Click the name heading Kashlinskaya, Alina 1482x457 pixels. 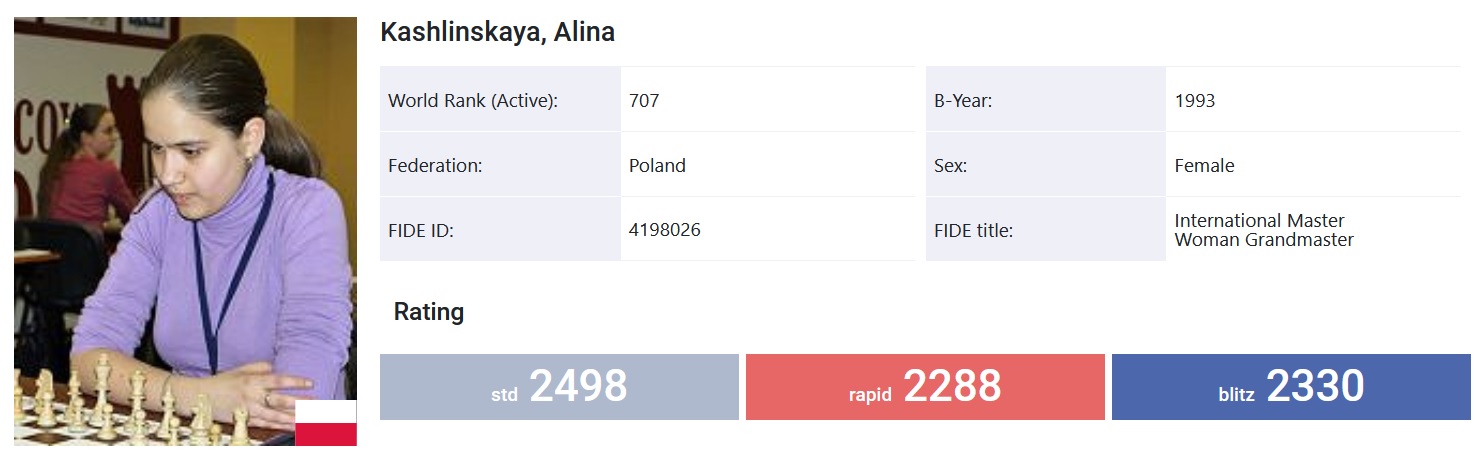point(498,33)
